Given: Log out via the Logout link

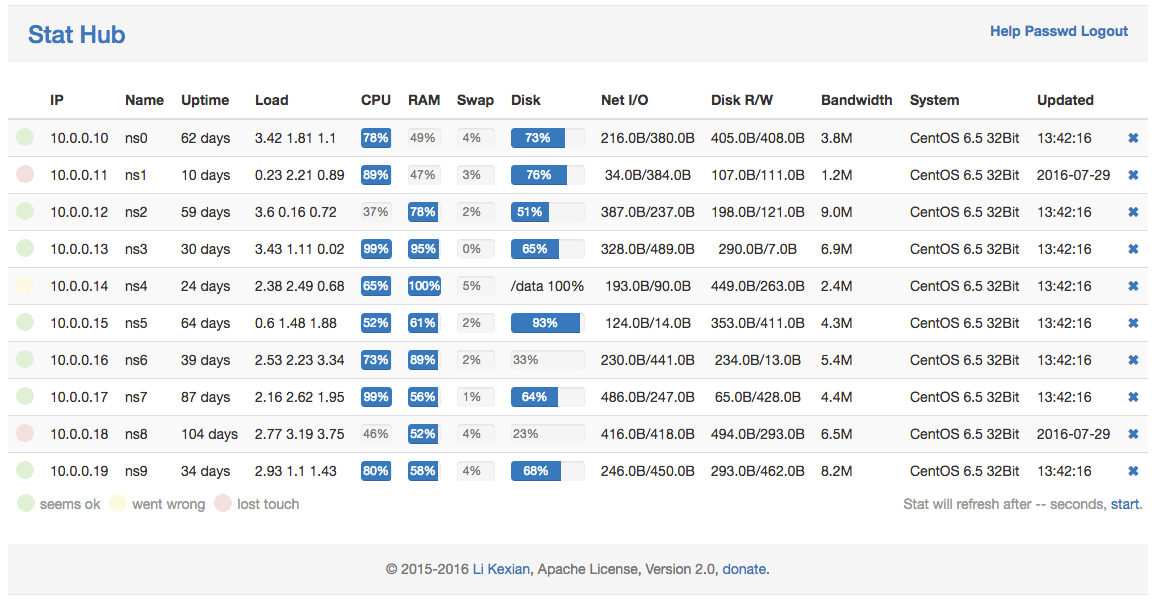Looking at the screenshot, I should tap(1104, 31).
